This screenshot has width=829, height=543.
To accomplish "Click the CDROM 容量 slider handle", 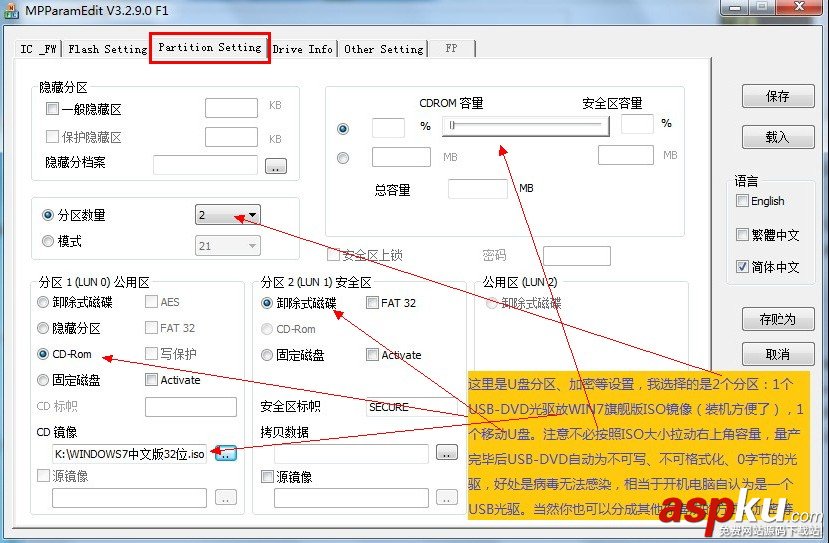I will tap(452, 126).
